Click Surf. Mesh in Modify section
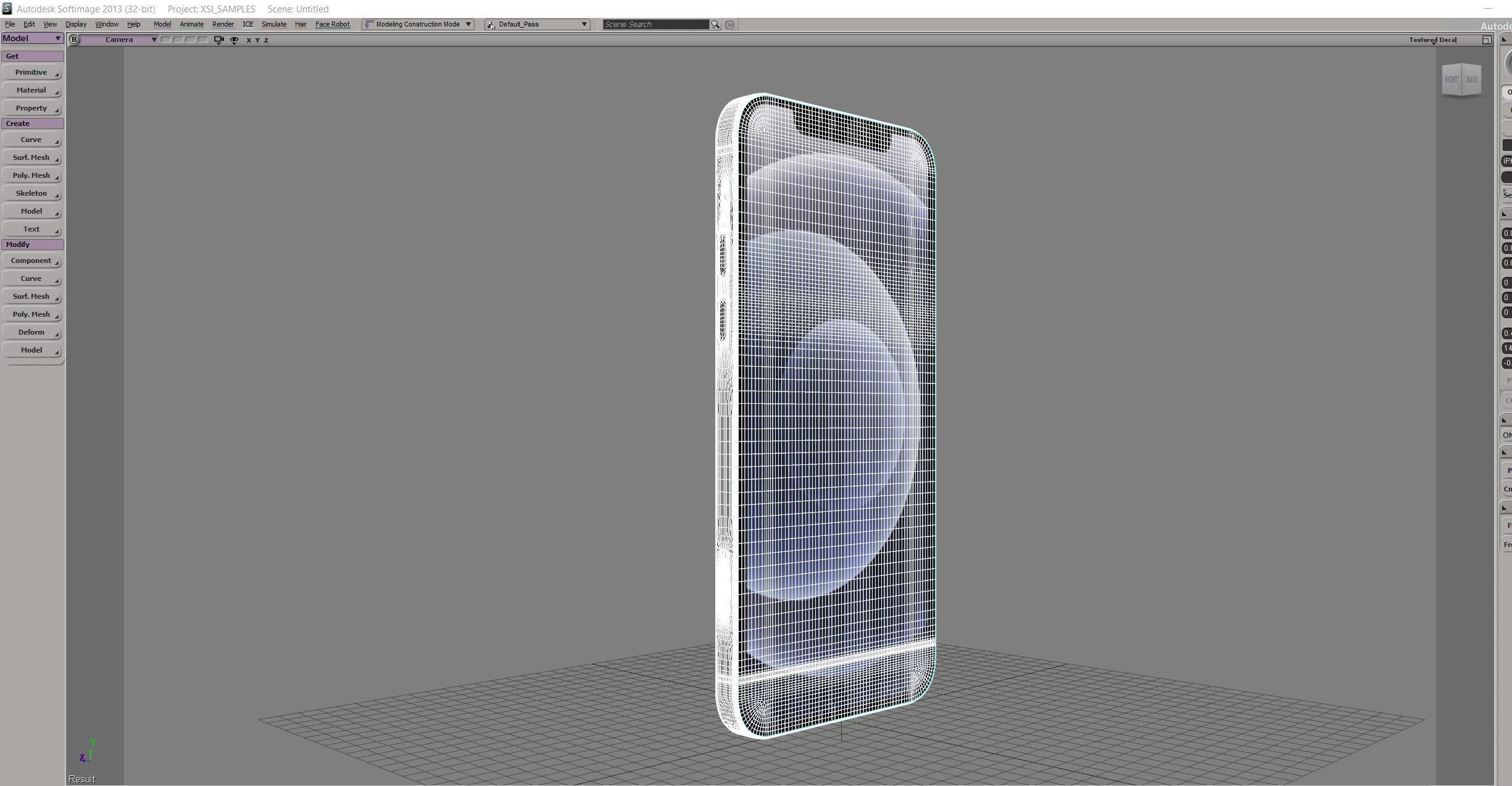The image size is (1512, 786). [31, 296]
